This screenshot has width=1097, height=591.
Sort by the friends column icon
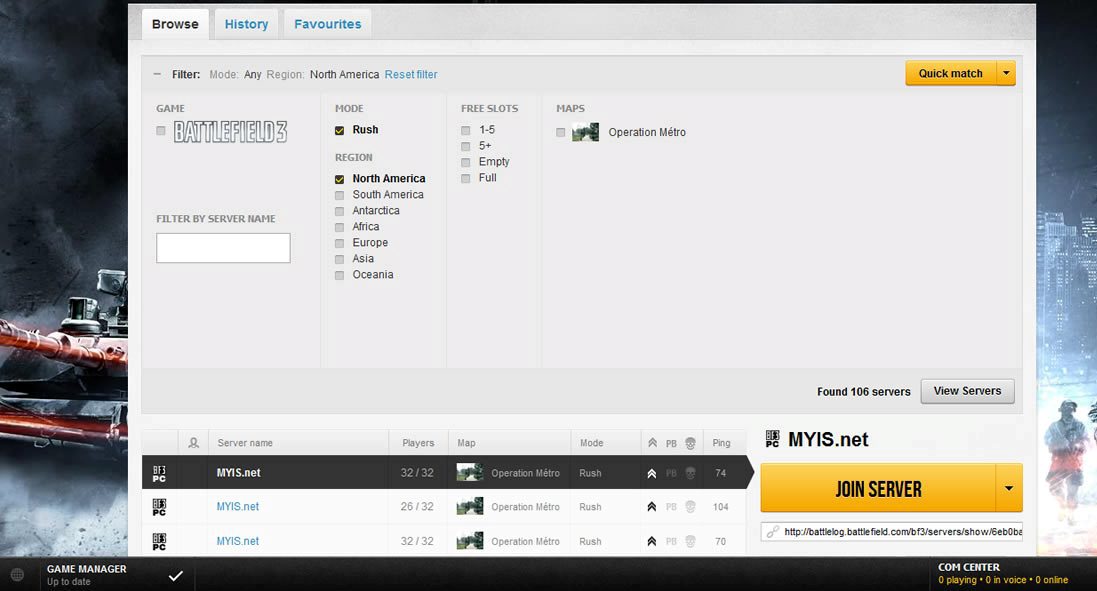[x=194, y=443]
